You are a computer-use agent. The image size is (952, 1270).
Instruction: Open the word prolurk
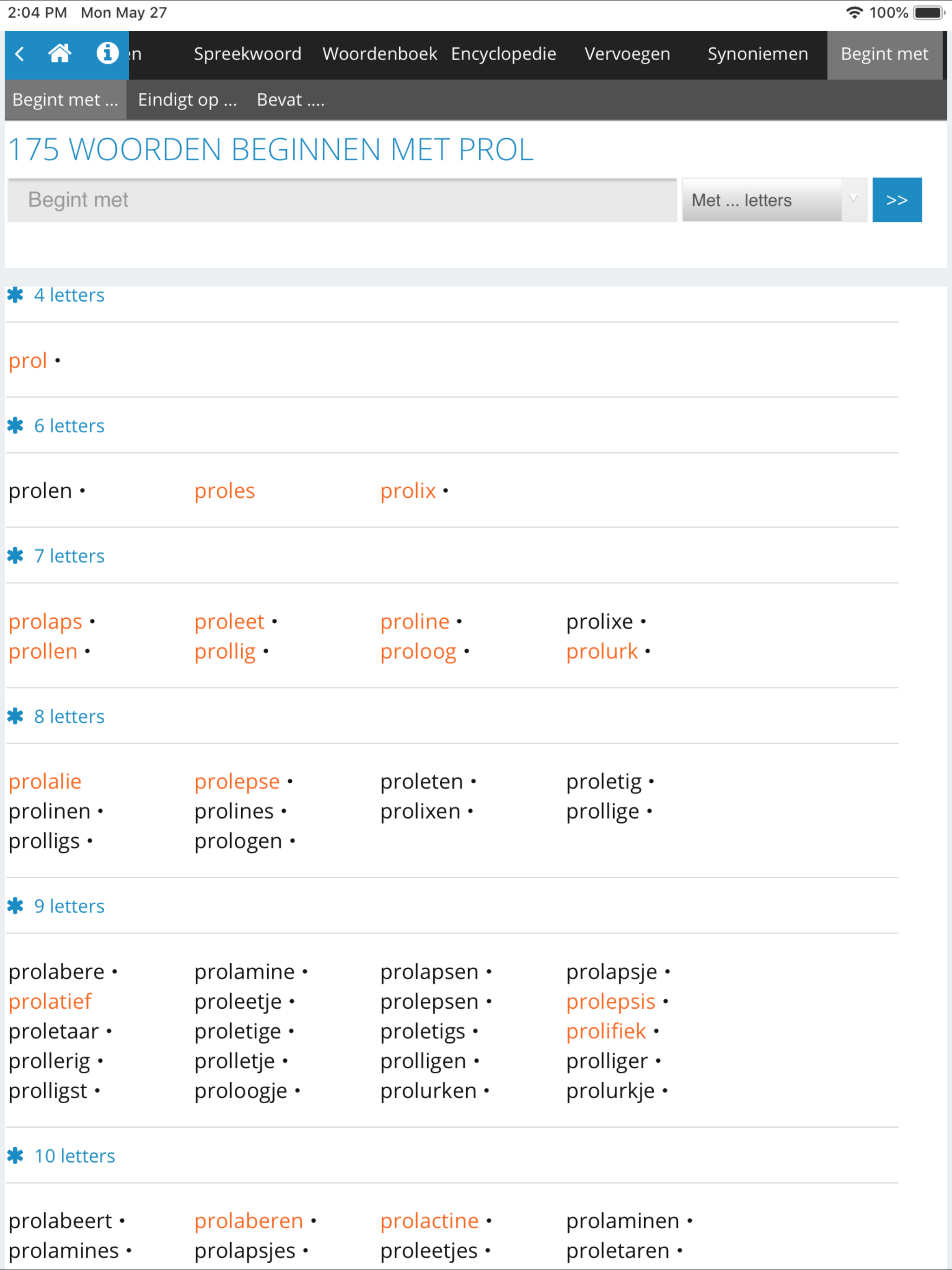click(x=602, y=652)
